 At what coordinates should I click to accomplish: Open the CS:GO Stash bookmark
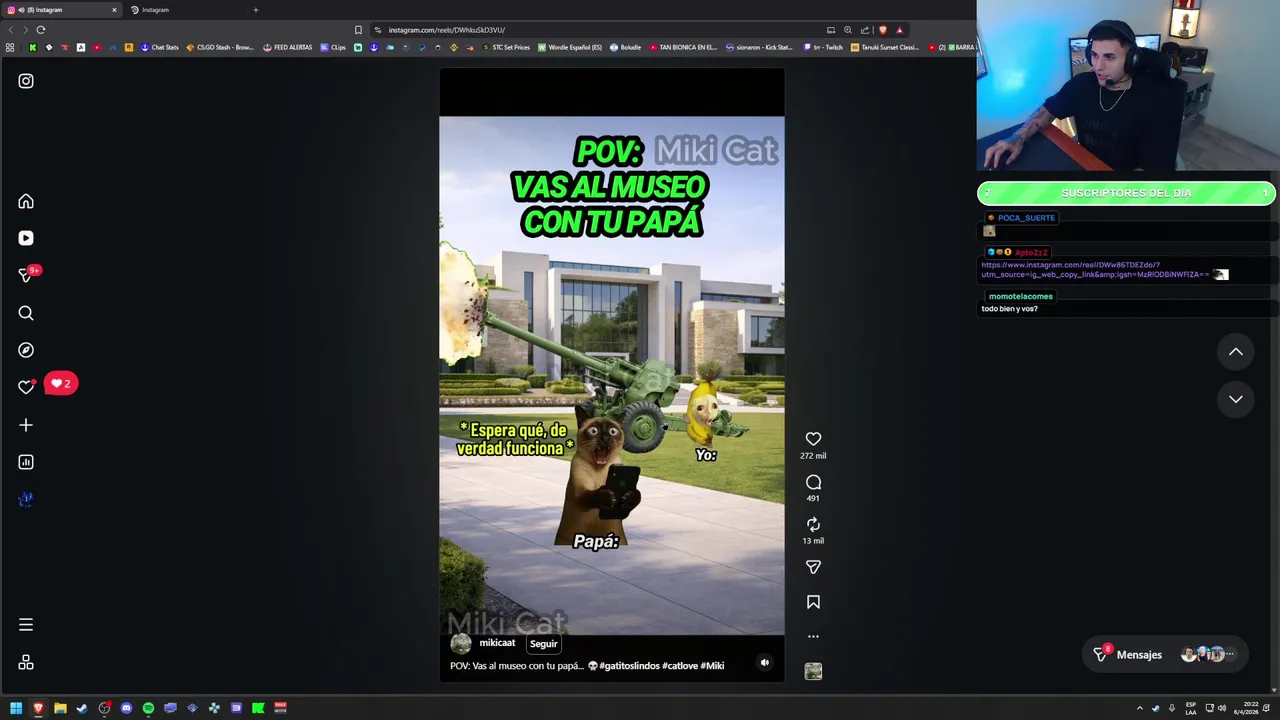[x=220, y=47]
